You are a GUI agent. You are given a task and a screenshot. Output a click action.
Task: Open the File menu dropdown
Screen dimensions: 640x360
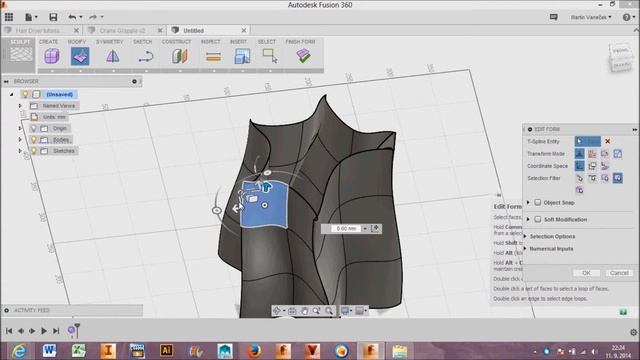(31, 17)
